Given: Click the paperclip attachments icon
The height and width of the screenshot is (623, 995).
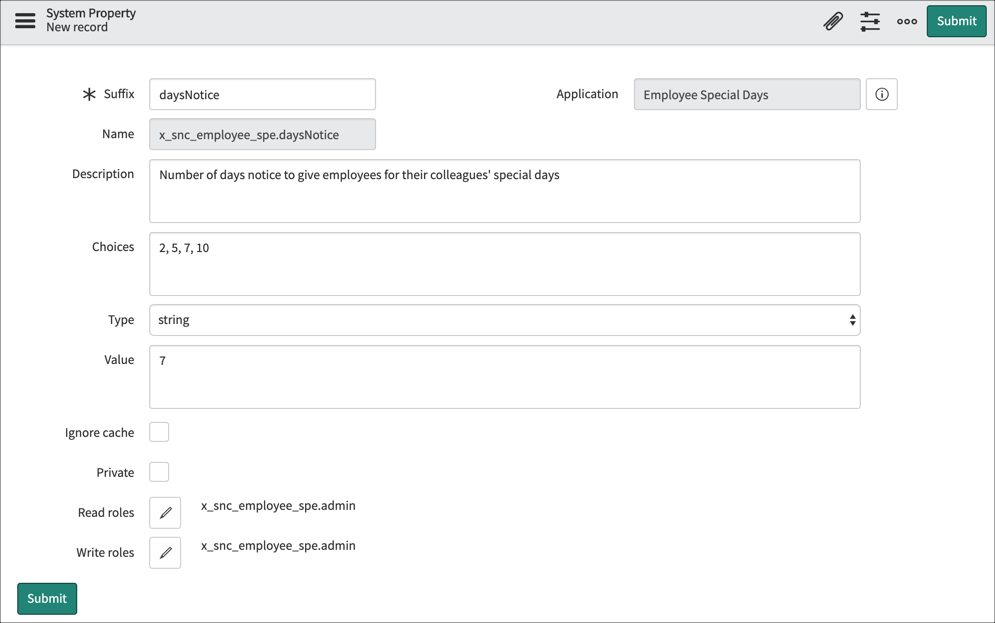Looking at the screenshot, I should tap(833, 21).
